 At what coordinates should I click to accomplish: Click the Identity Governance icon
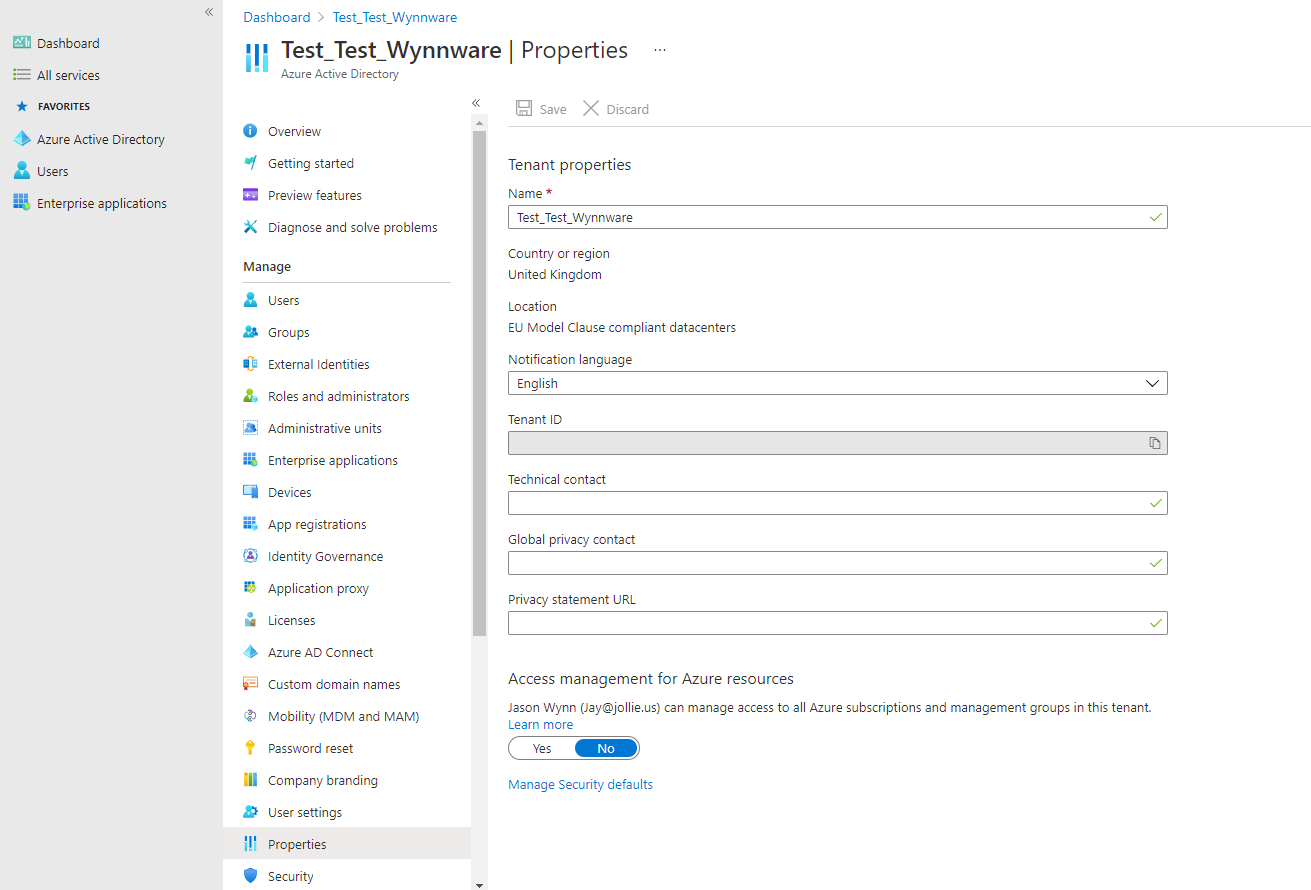pos(250,556)
